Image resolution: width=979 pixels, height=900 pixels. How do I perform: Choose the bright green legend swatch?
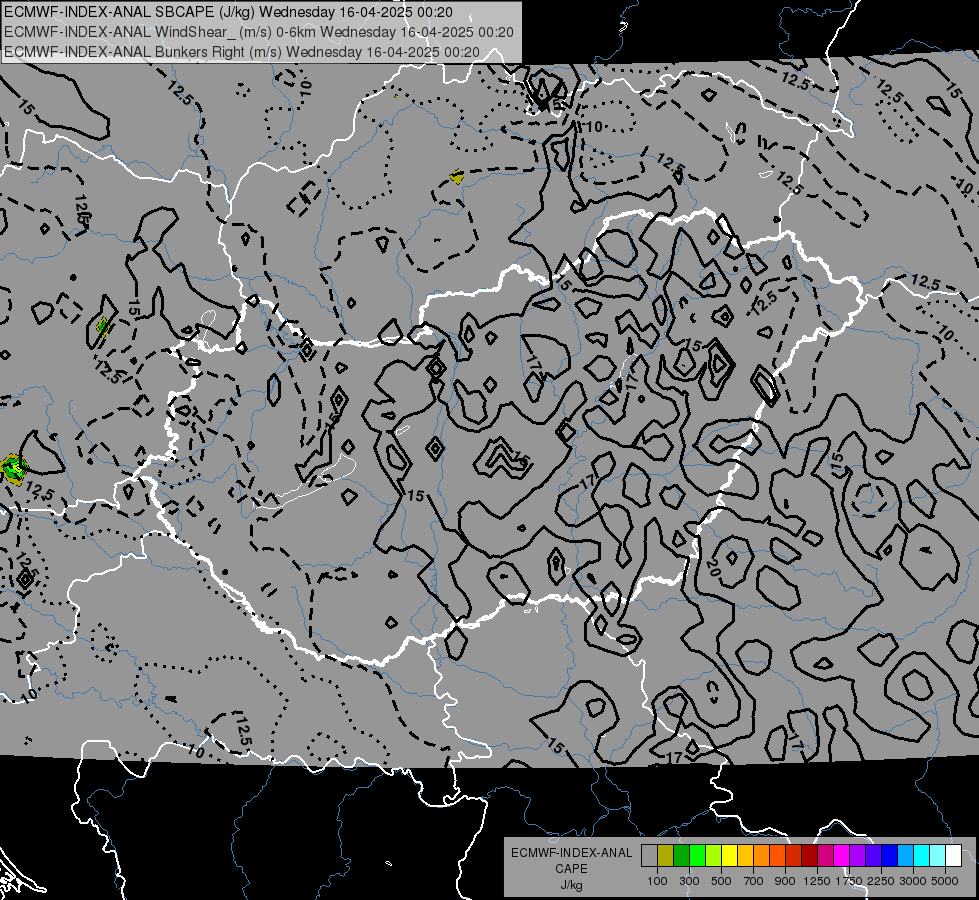(697, 856)
